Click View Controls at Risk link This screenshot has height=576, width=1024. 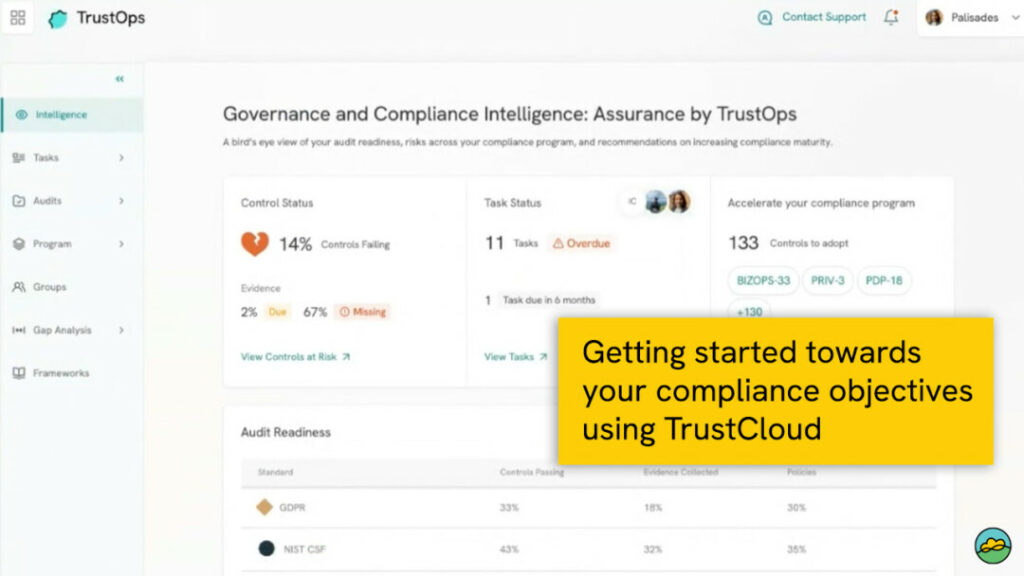[288, 357]
